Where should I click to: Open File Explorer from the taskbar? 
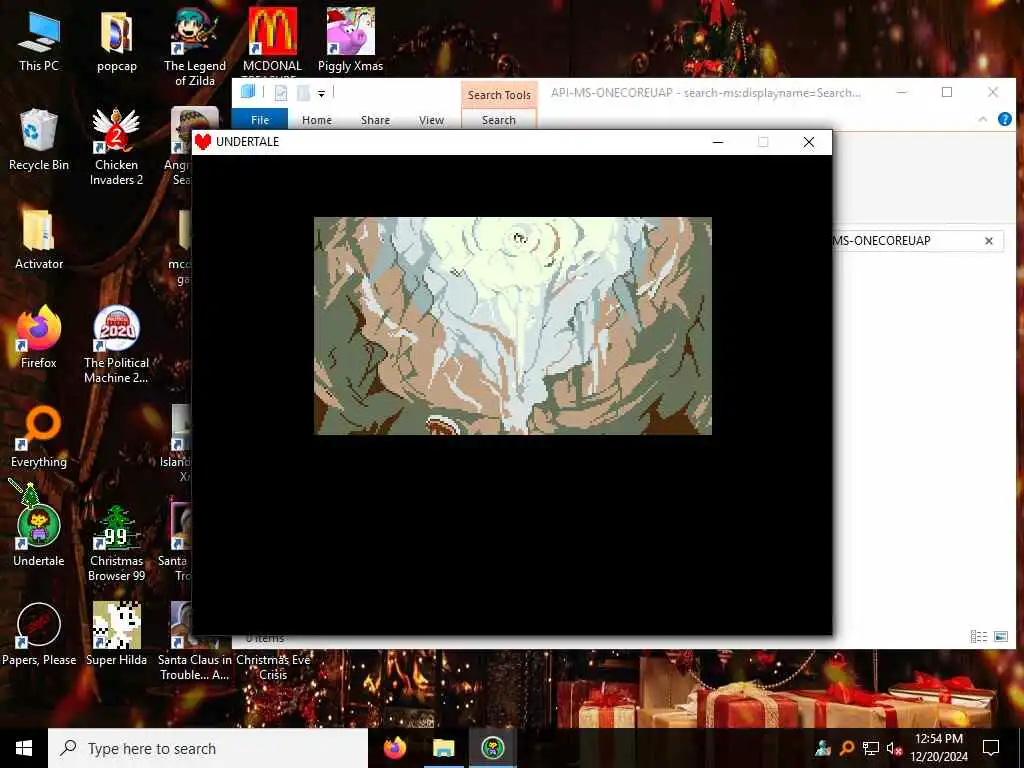click(x=443, y=748)
